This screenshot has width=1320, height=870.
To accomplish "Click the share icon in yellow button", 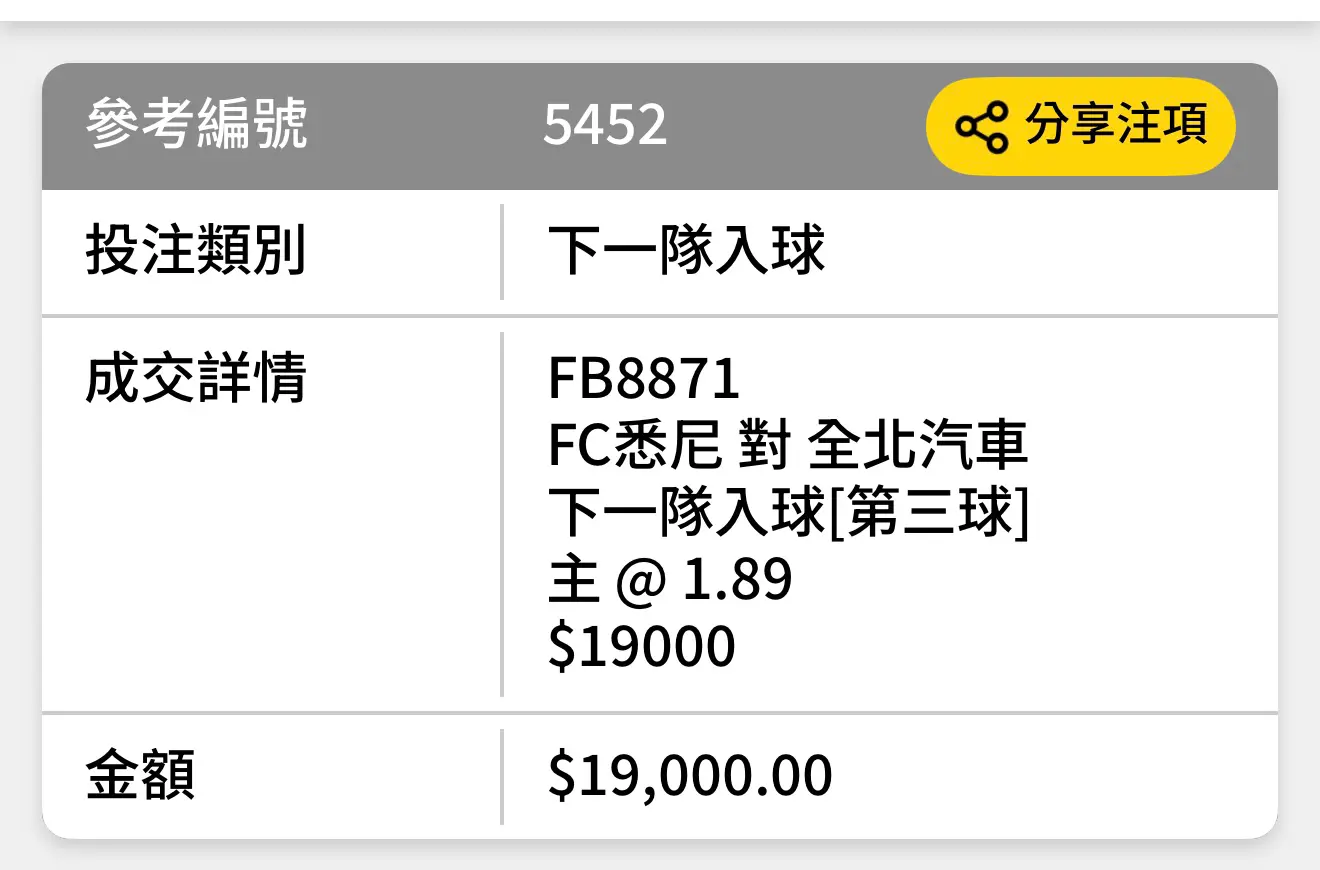I will pos(982,127).
